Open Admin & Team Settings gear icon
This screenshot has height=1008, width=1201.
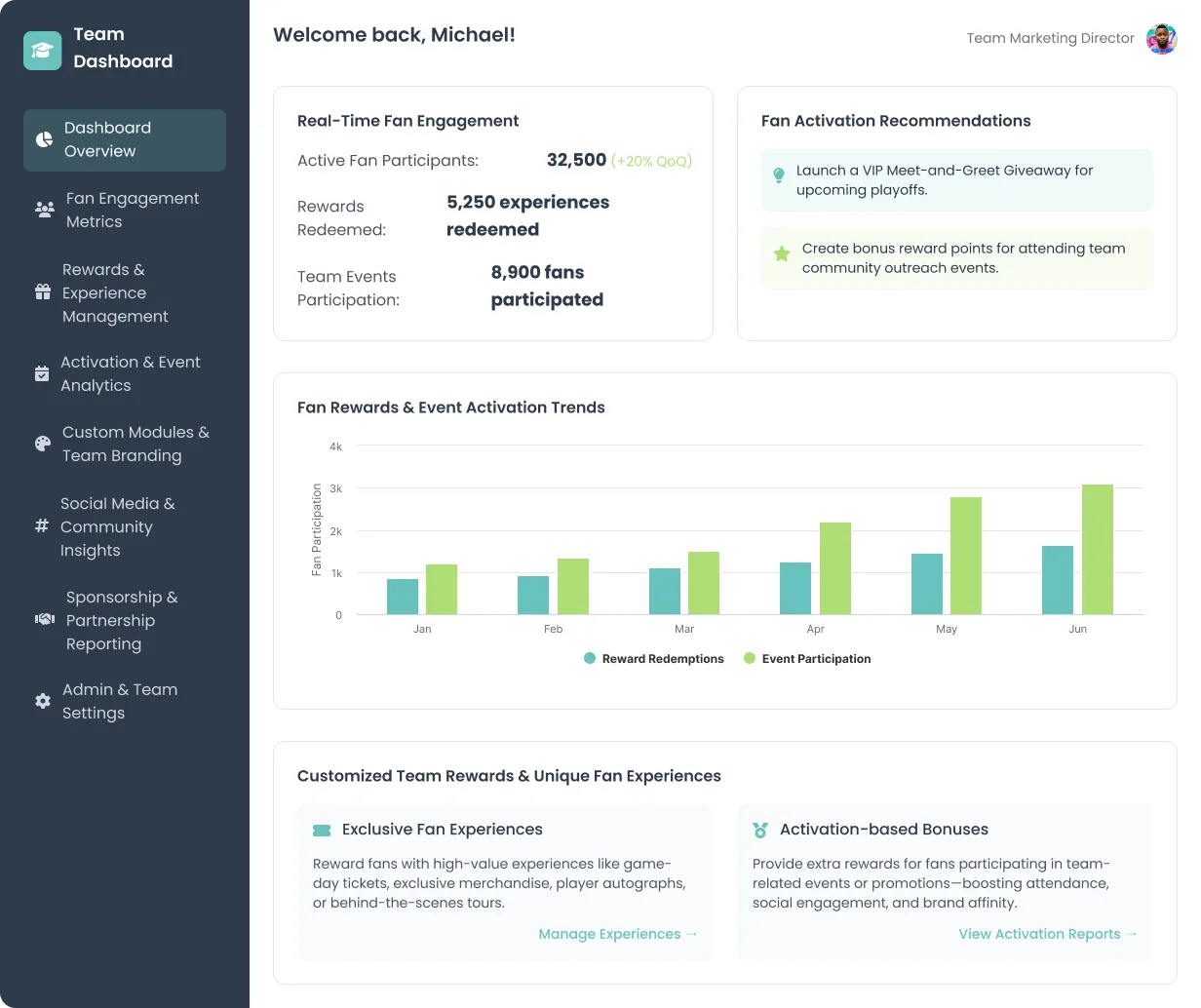coord(41,701)
